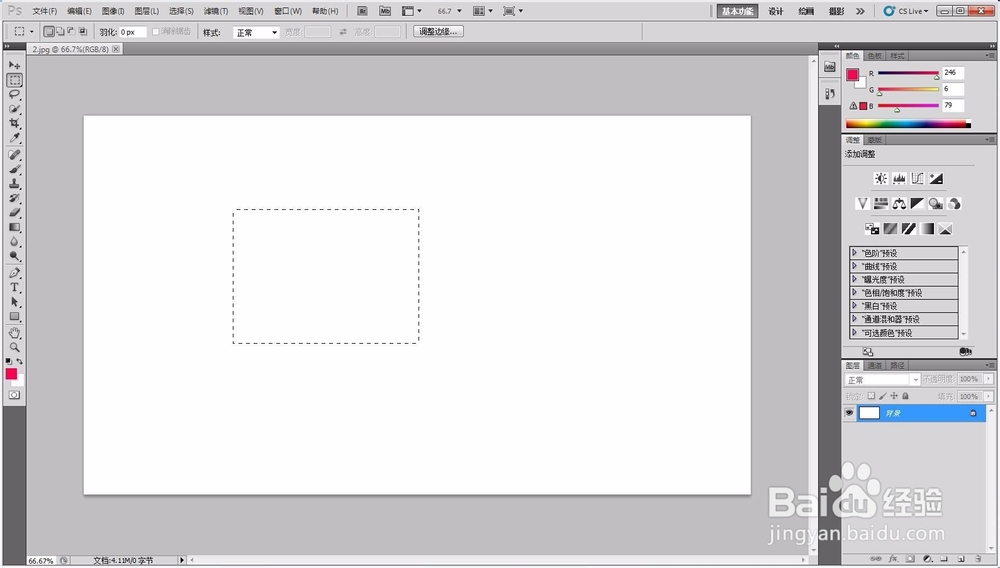The image size is (1000, 568).
Task: Select the Lasso tool
Action: [x=14, y=94]
